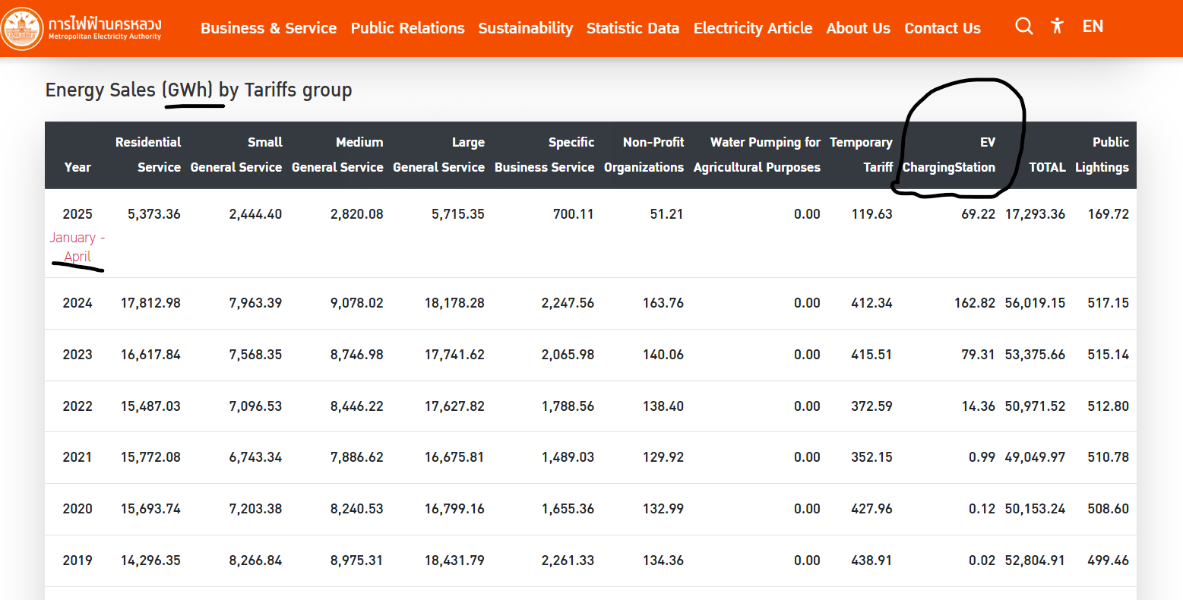Screen dimensions: 1183x600
Task: Click EV charging value 69.22
Action: (x=978, y=214)
